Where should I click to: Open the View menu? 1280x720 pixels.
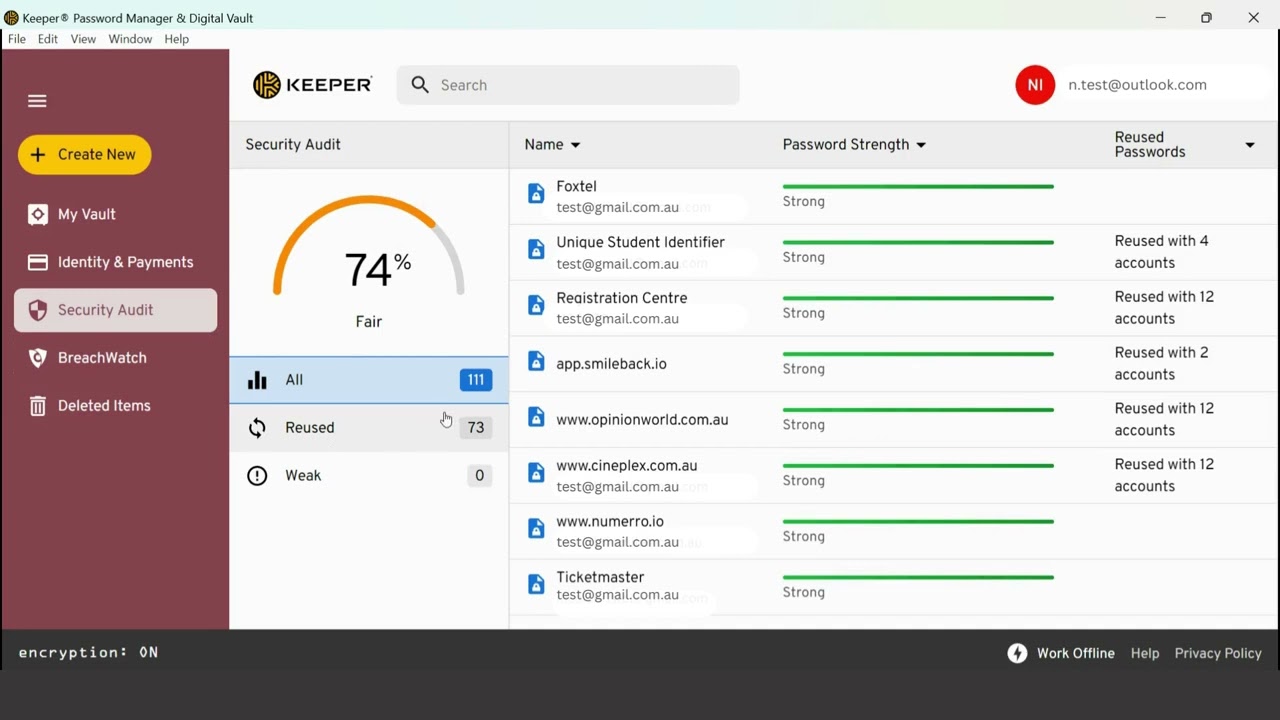tap(83, 39)
